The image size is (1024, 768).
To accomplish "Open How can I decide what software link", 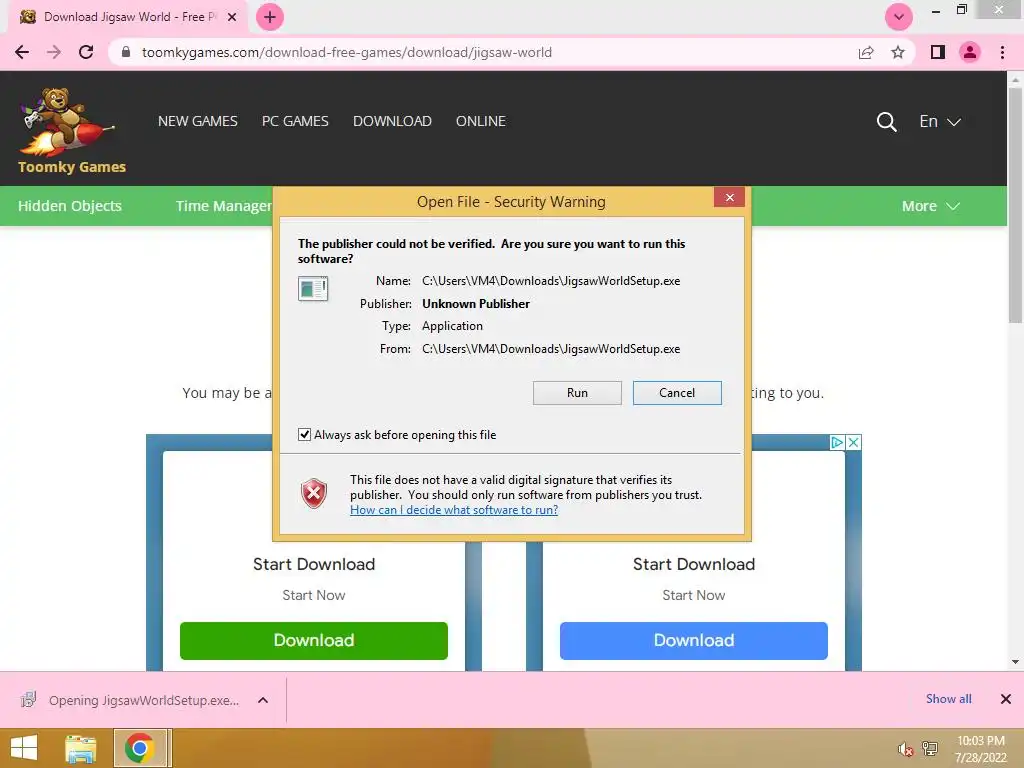I will pyautogui.click(x=454, y=510).
